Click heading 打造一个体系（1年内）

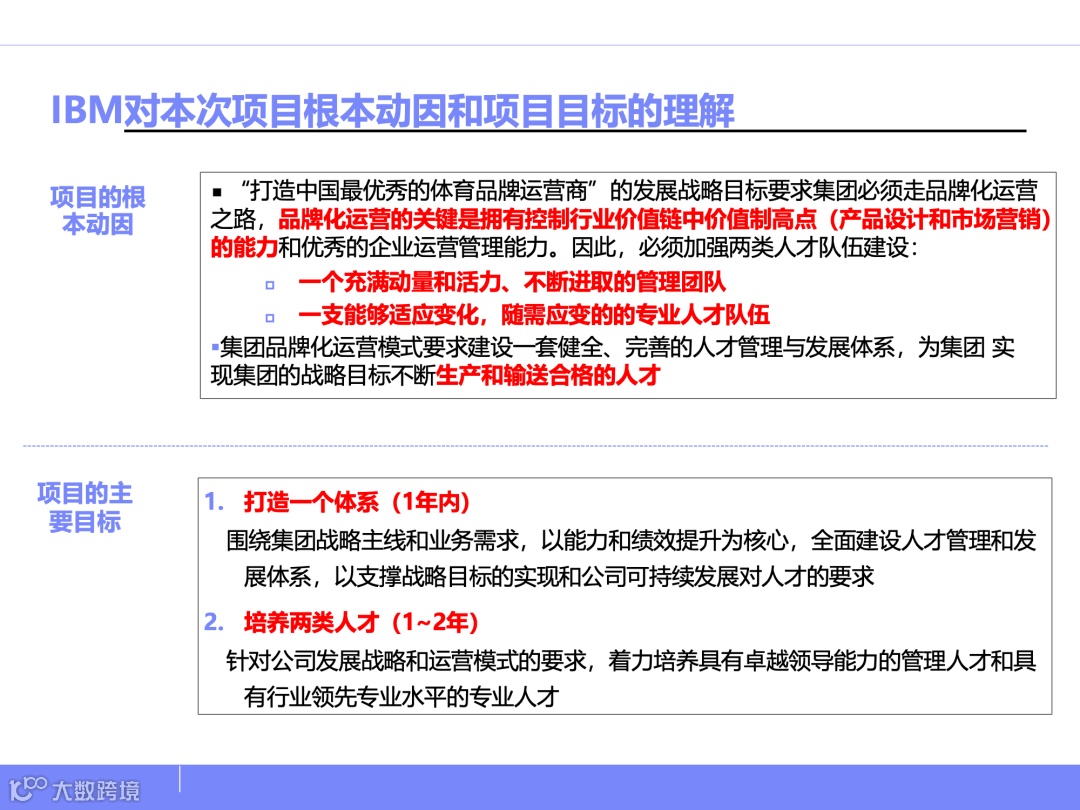(x=357, y=502)
